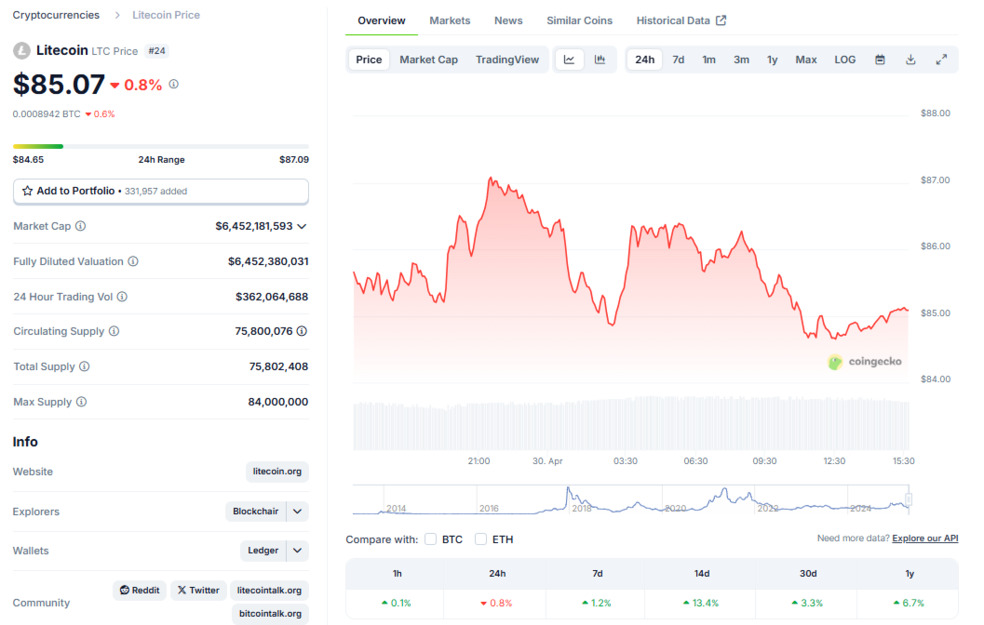Show 24 Hour Trading Vol info icon
This screenshot has width=984, height=625.
(x=122, y=296)
